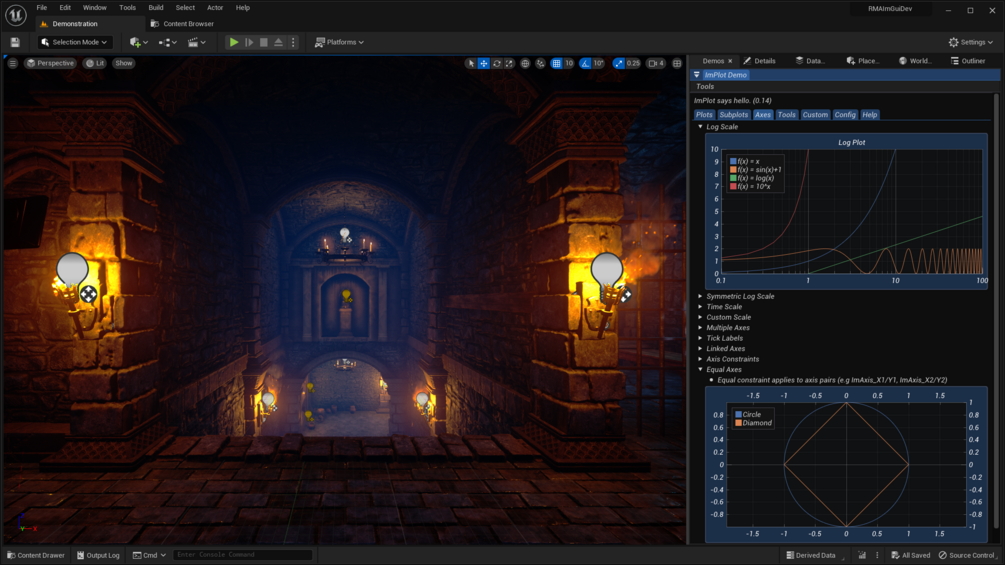
Task: Open the Window menu
Action: click(x=95, y=8)
